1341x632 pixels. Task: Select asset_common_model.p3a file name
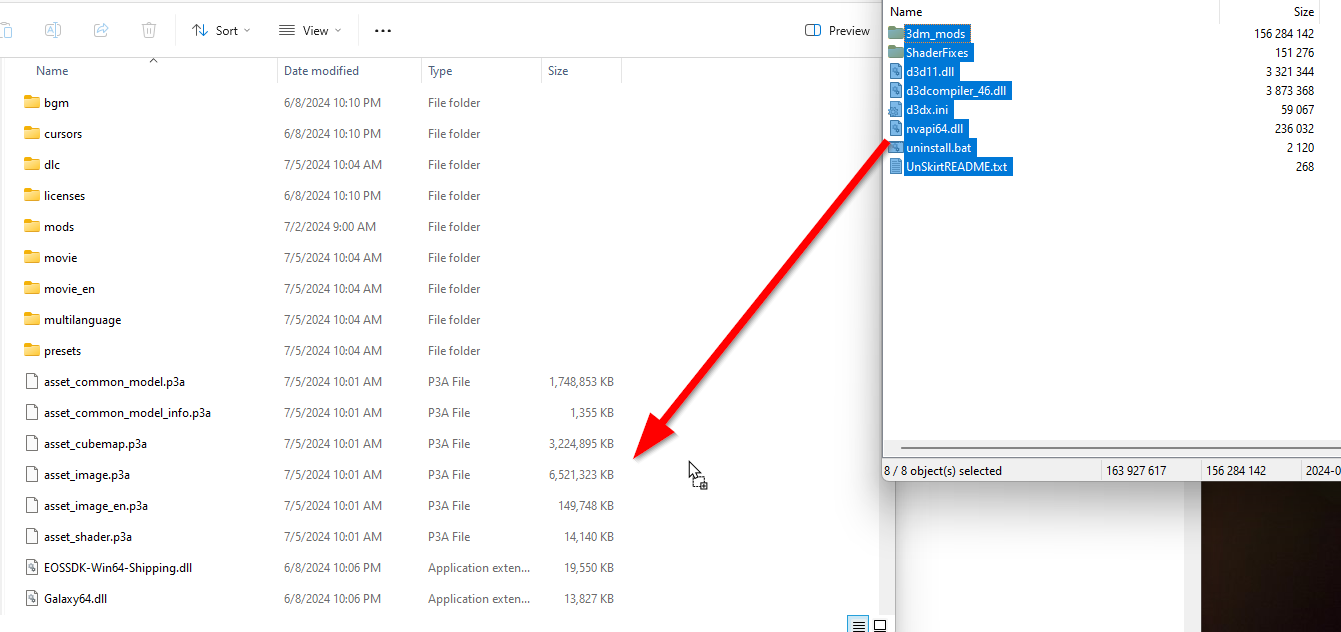tap(115, 382)
